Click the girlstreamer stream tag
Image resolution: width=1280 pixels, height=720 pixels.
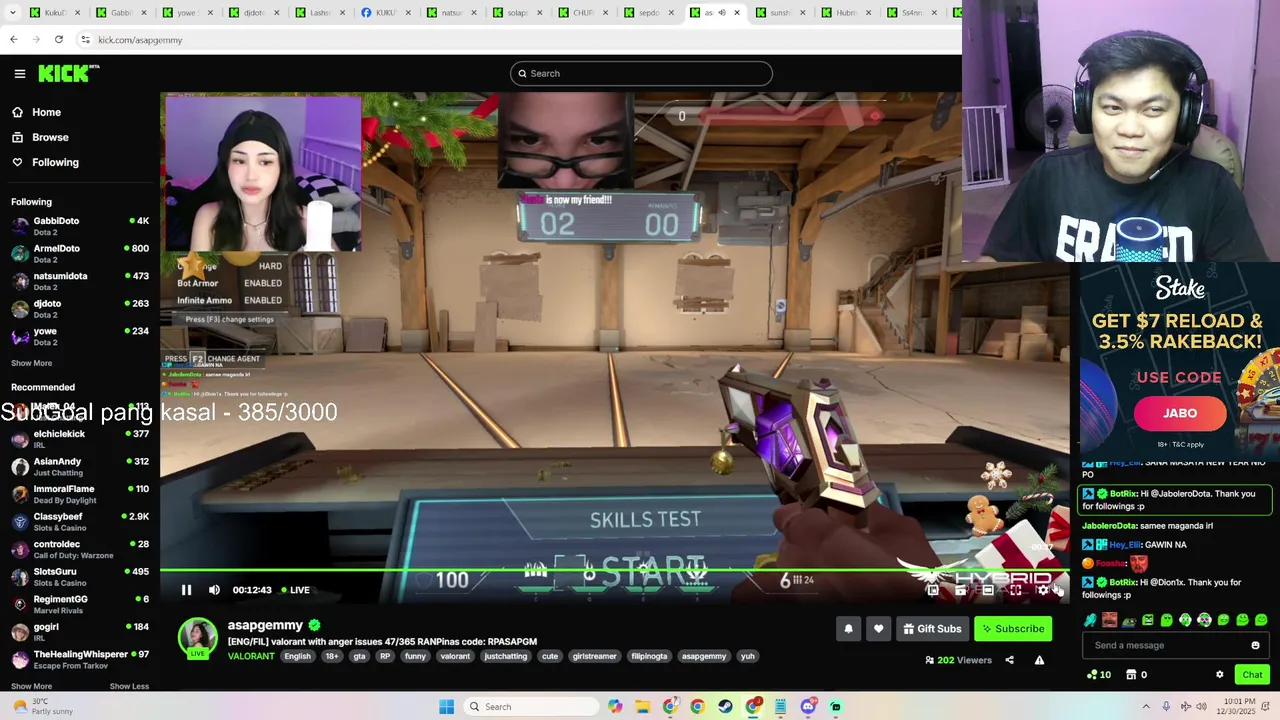pos(594,656)
